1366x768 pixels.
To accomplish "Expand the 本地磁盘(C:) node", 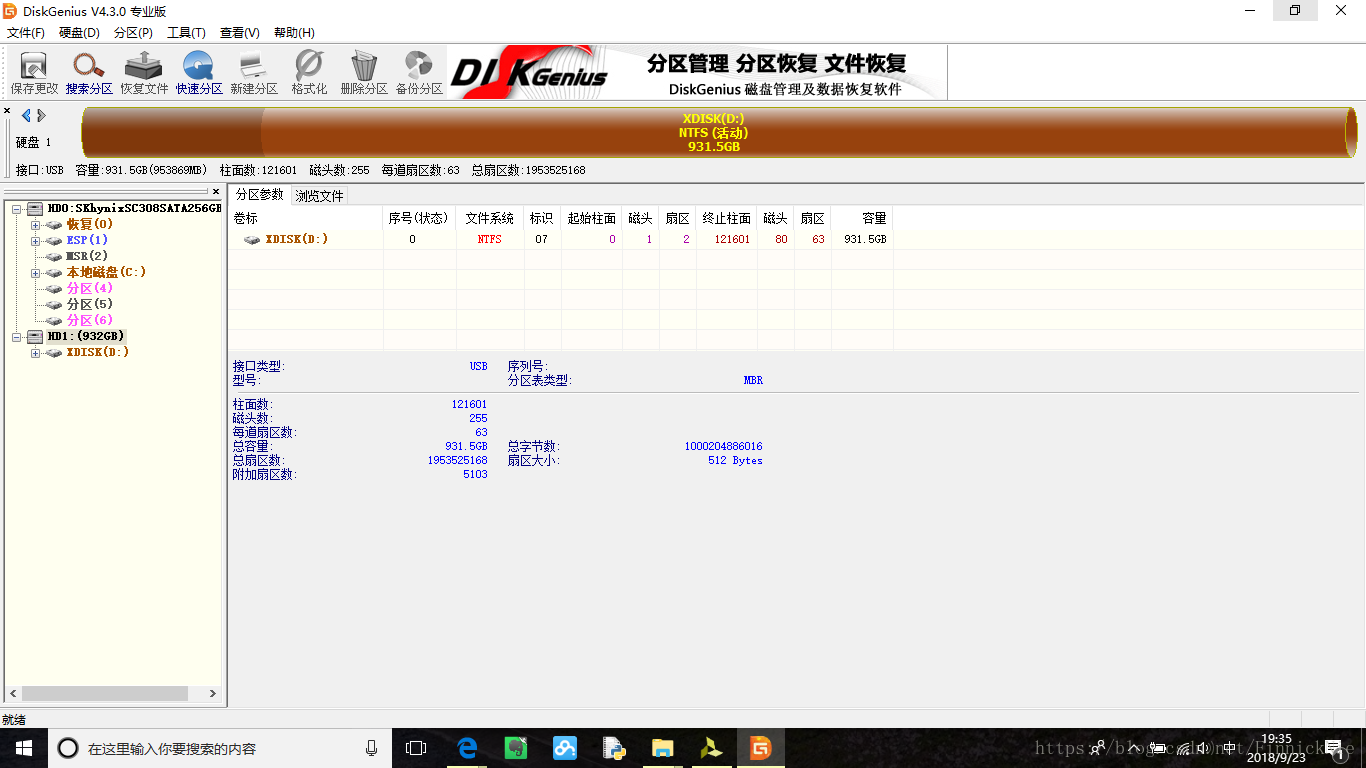I will (35, 273).
